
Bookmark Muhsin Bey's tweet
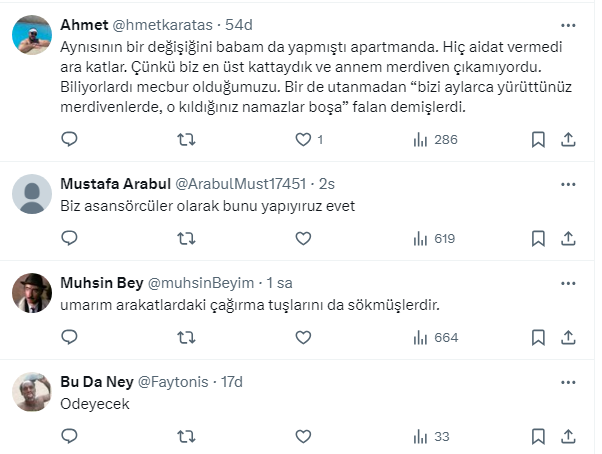coord(538,337)
